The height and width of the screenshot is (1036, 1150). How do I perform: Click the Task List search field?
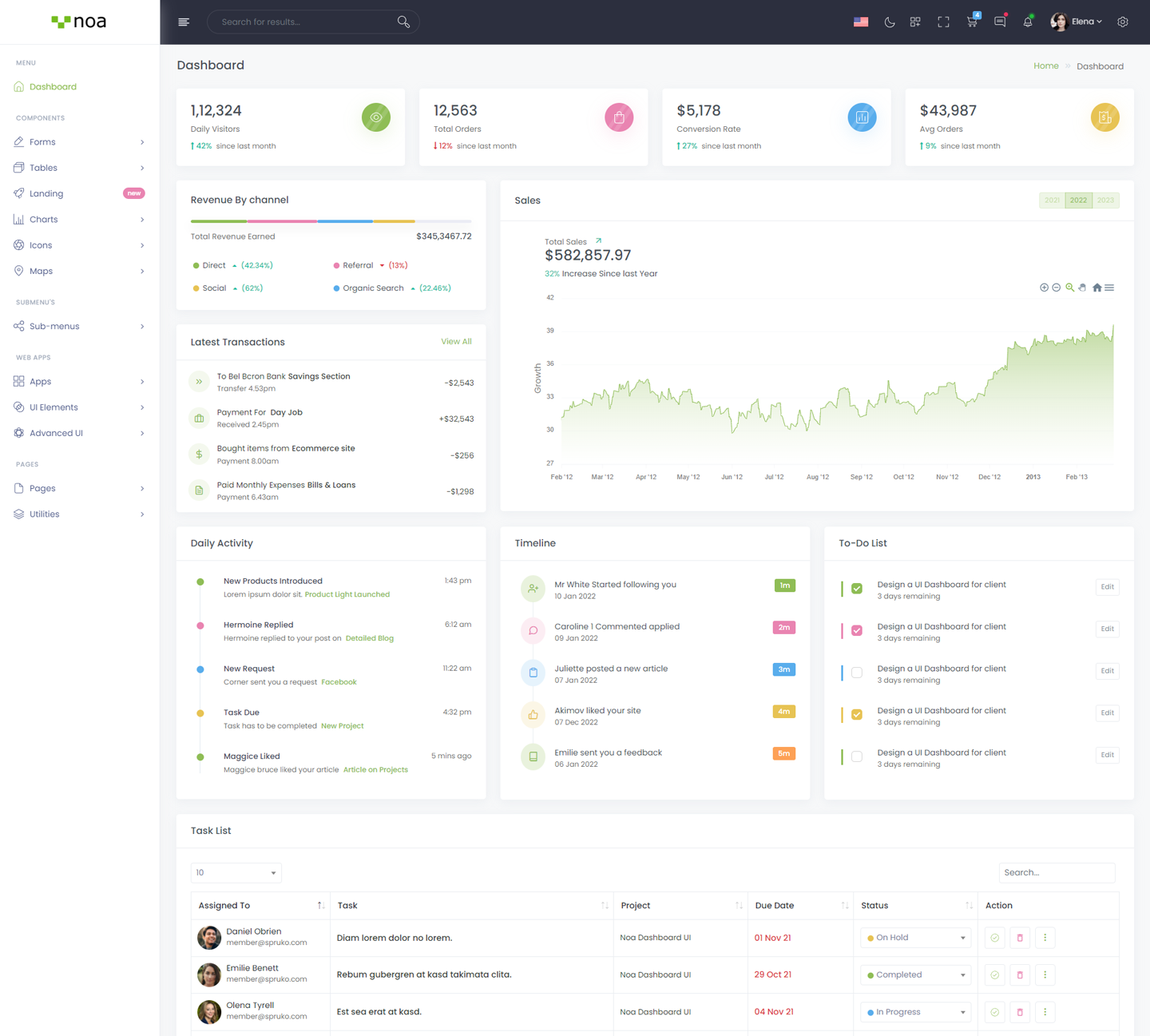[1056, 872]
